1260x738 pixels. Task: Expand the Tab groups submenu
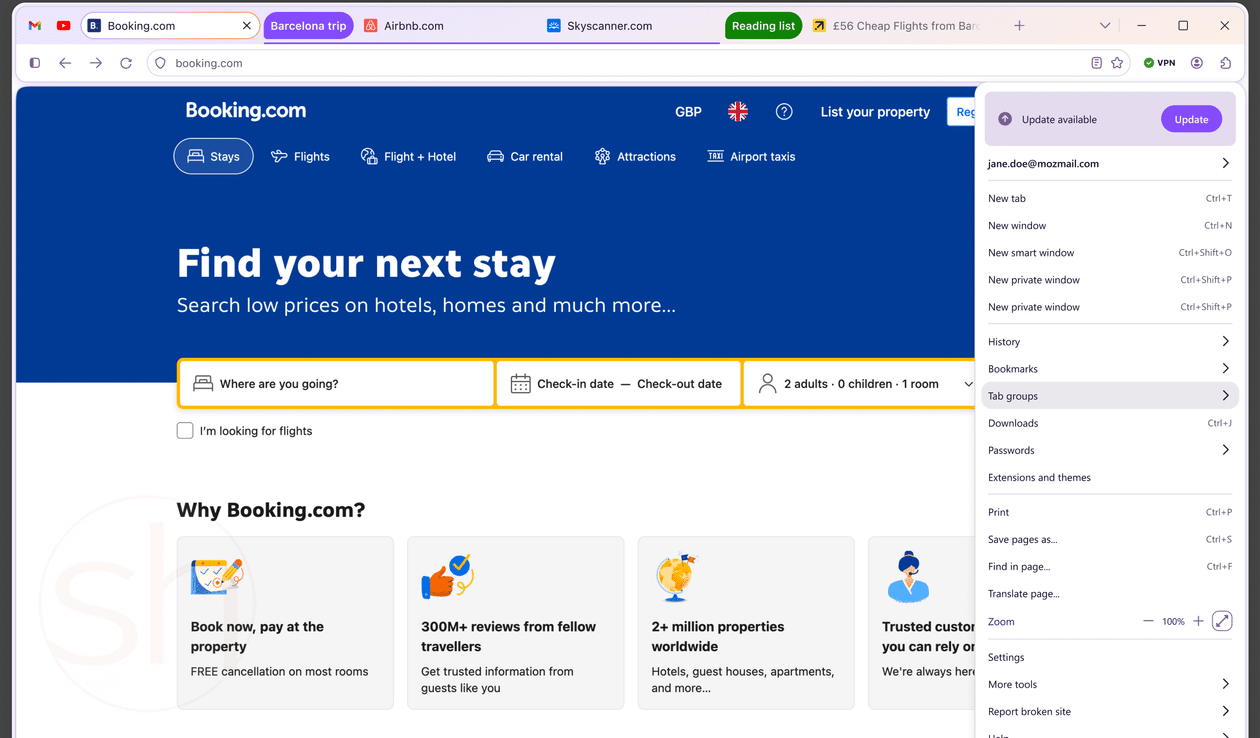click(1110, 395)
